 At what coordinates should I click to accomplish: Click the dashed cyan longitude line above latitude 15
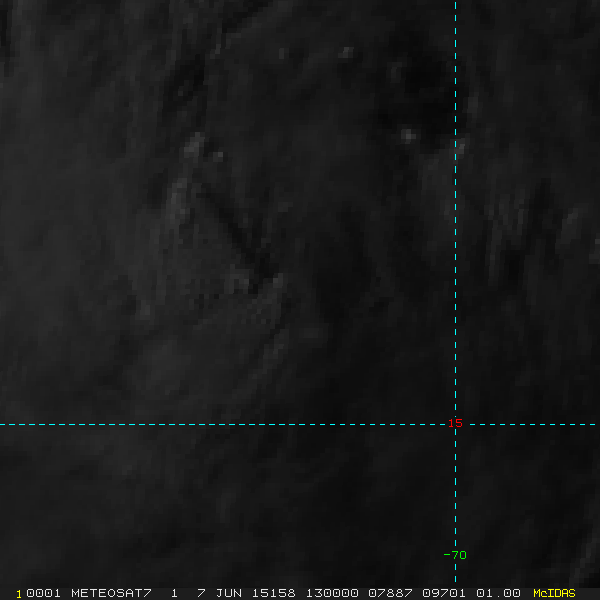[455, 210]
